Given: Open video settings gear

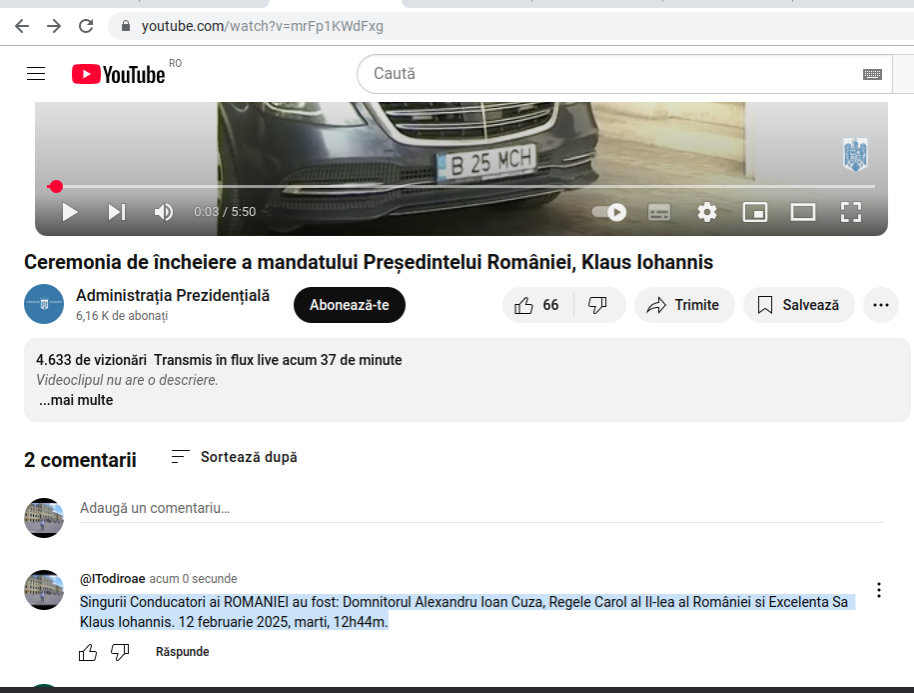Looking at the screenshot, I should tap(707, 212).
